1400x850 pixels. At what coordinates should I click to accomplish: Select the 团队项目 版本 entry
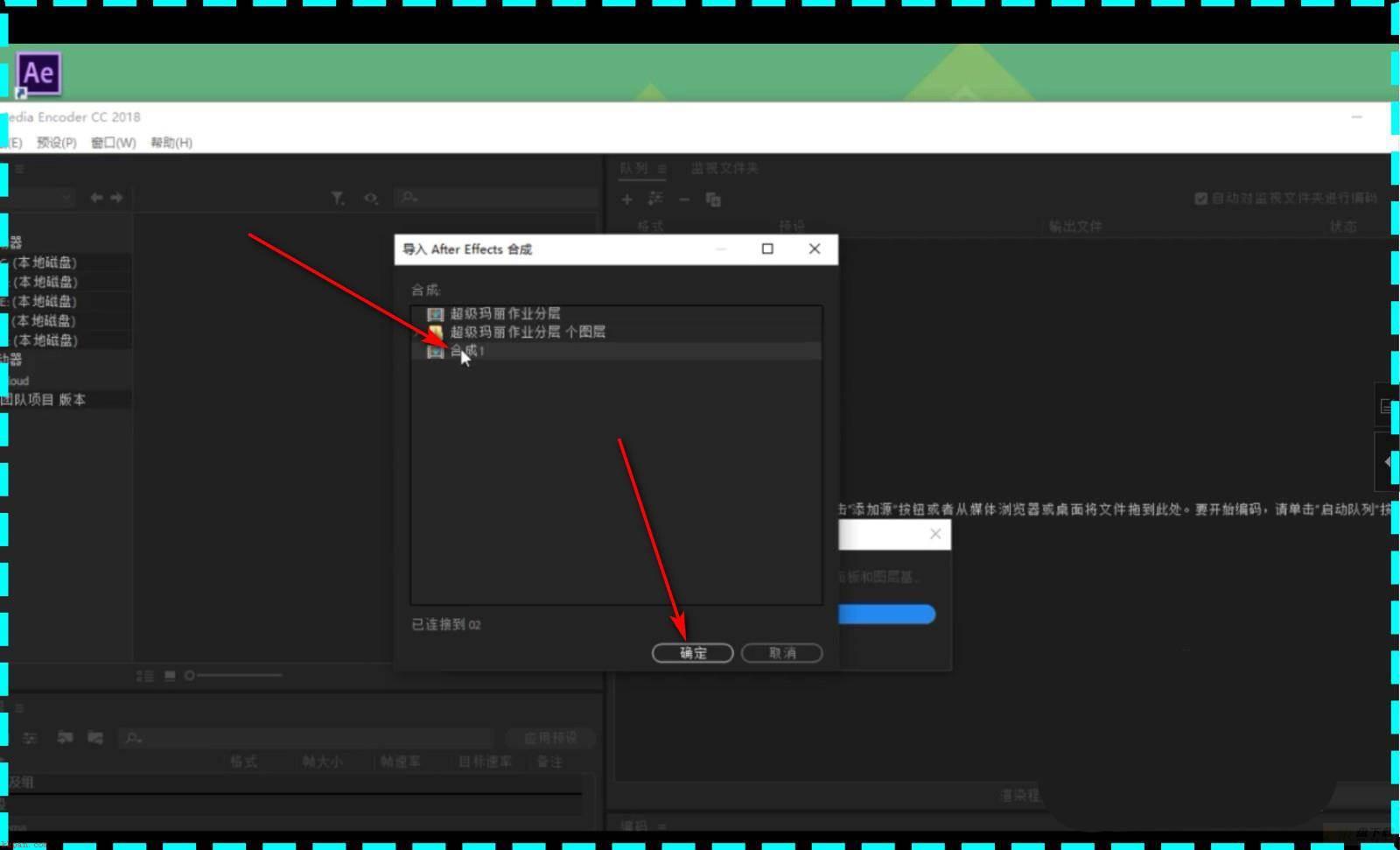[44, 399]
